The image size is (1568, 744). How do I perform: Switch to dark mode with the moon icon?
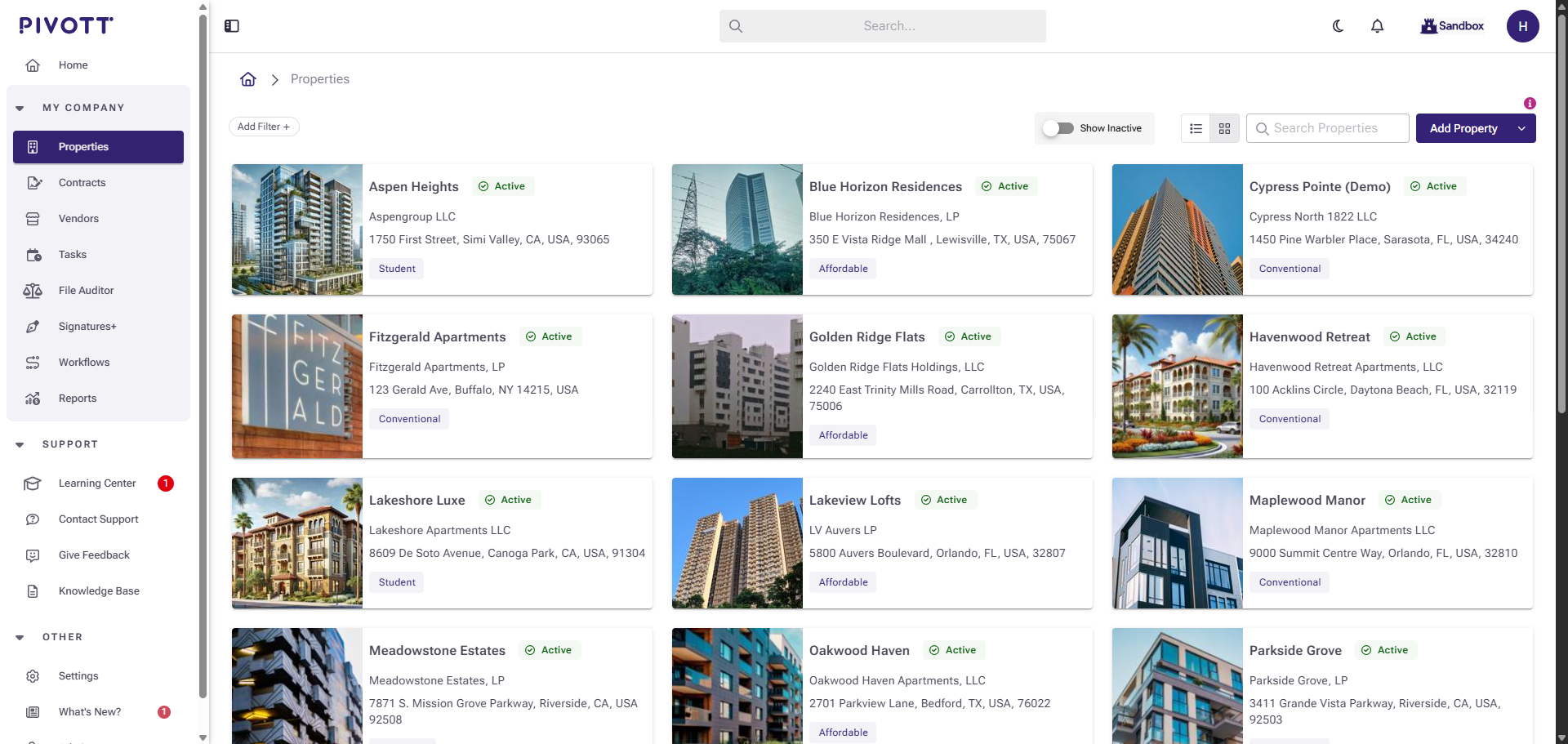(1337, 25)
